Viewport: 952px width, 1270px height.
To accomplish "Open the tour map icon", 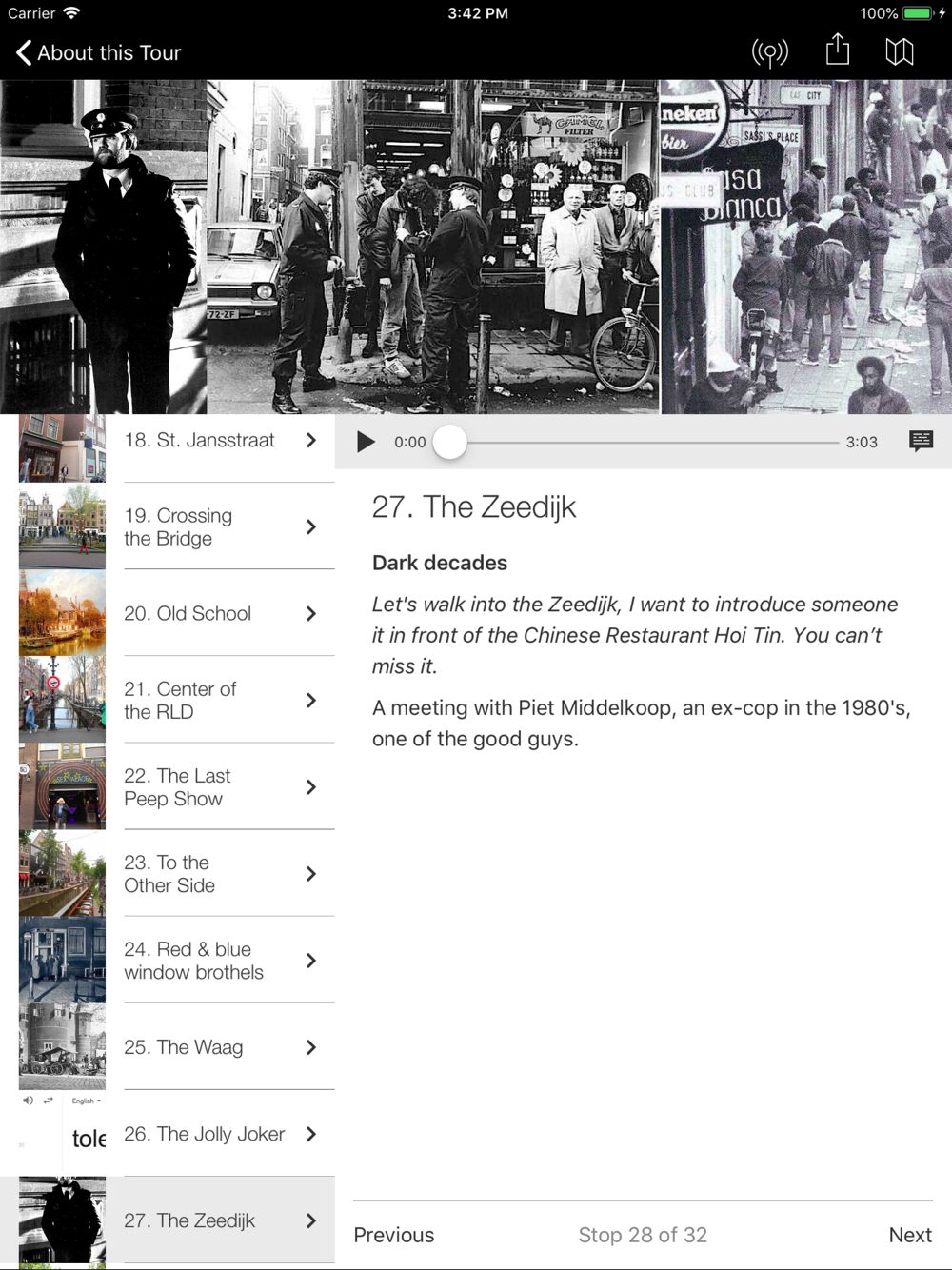I will click(900, 52).
